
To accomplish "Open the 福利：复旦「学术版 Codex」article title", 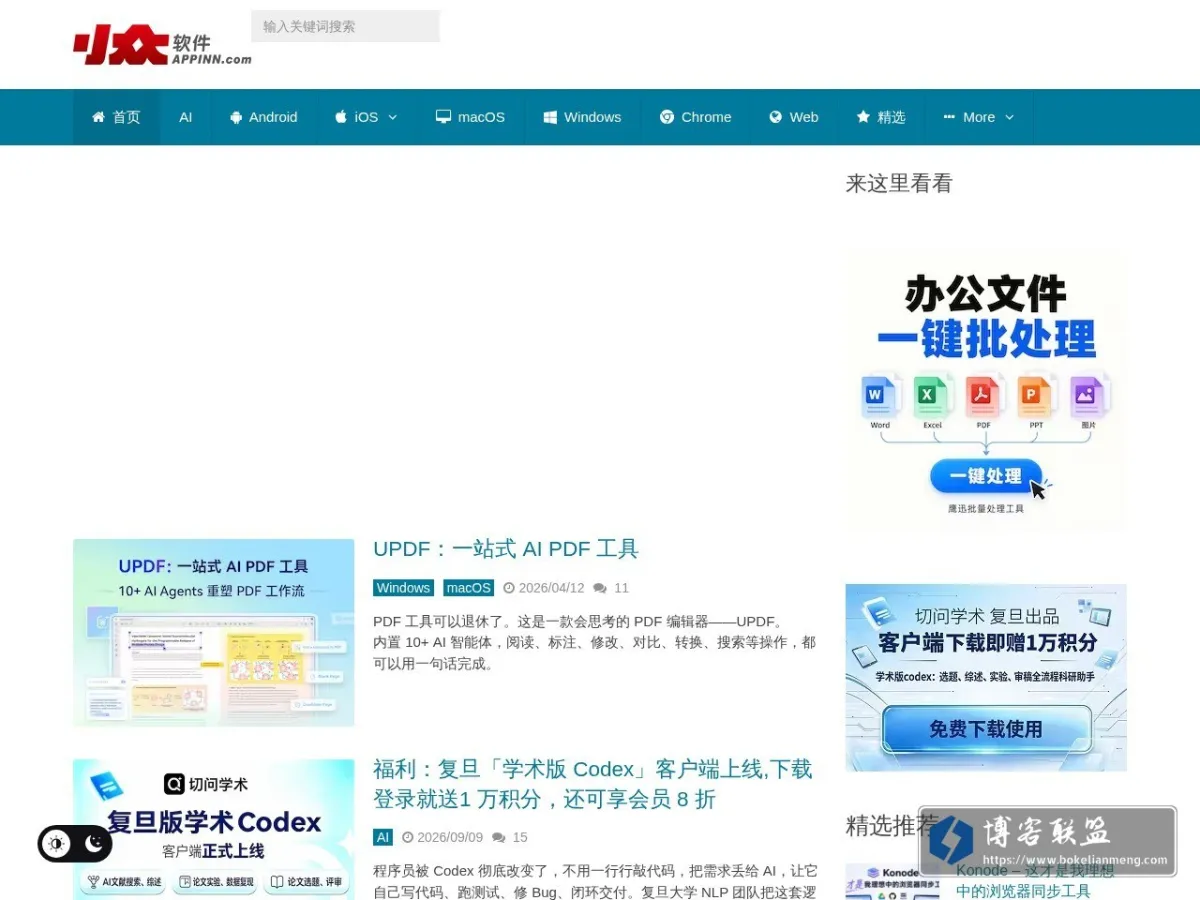I will (593, 784).
